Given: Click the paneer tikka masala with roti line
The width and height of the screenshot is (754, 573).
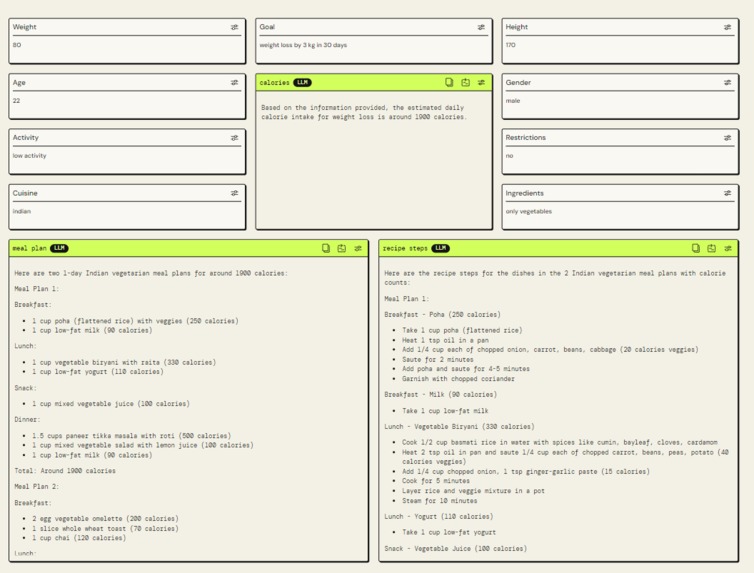Looking at the screenshot, I should tap(131, 436).
